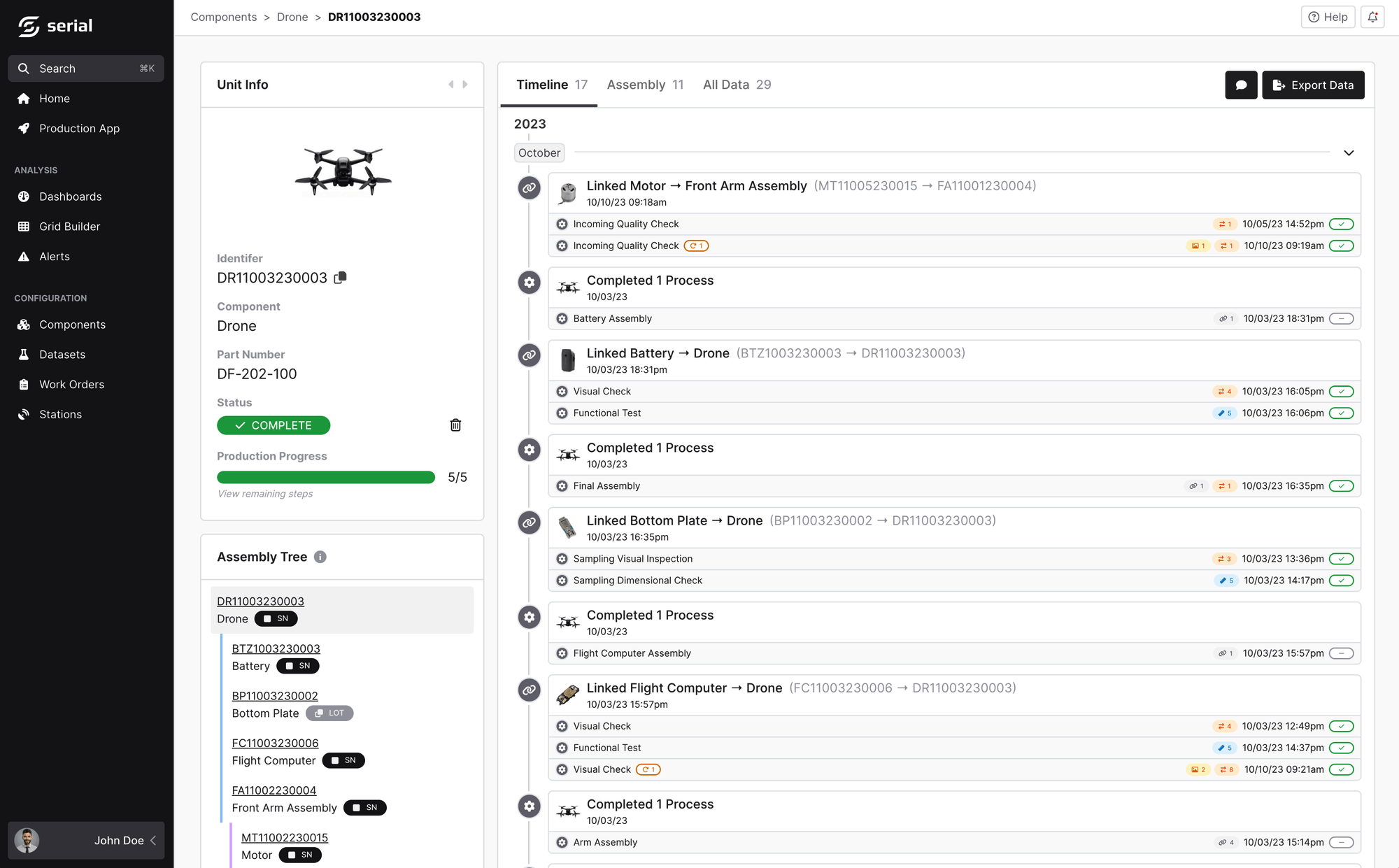
Task: Toggle Battery Assembly status pill
Action: point(1341,319)
